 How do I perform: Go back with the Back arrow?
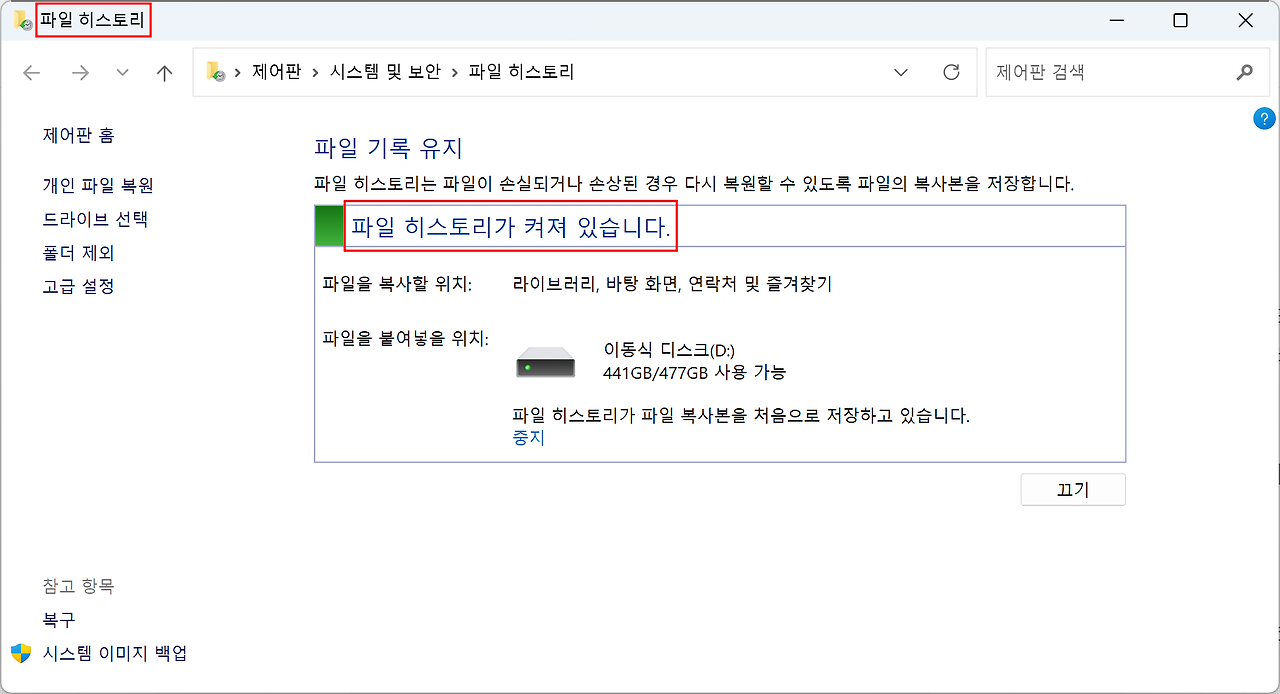coord(32,73)
